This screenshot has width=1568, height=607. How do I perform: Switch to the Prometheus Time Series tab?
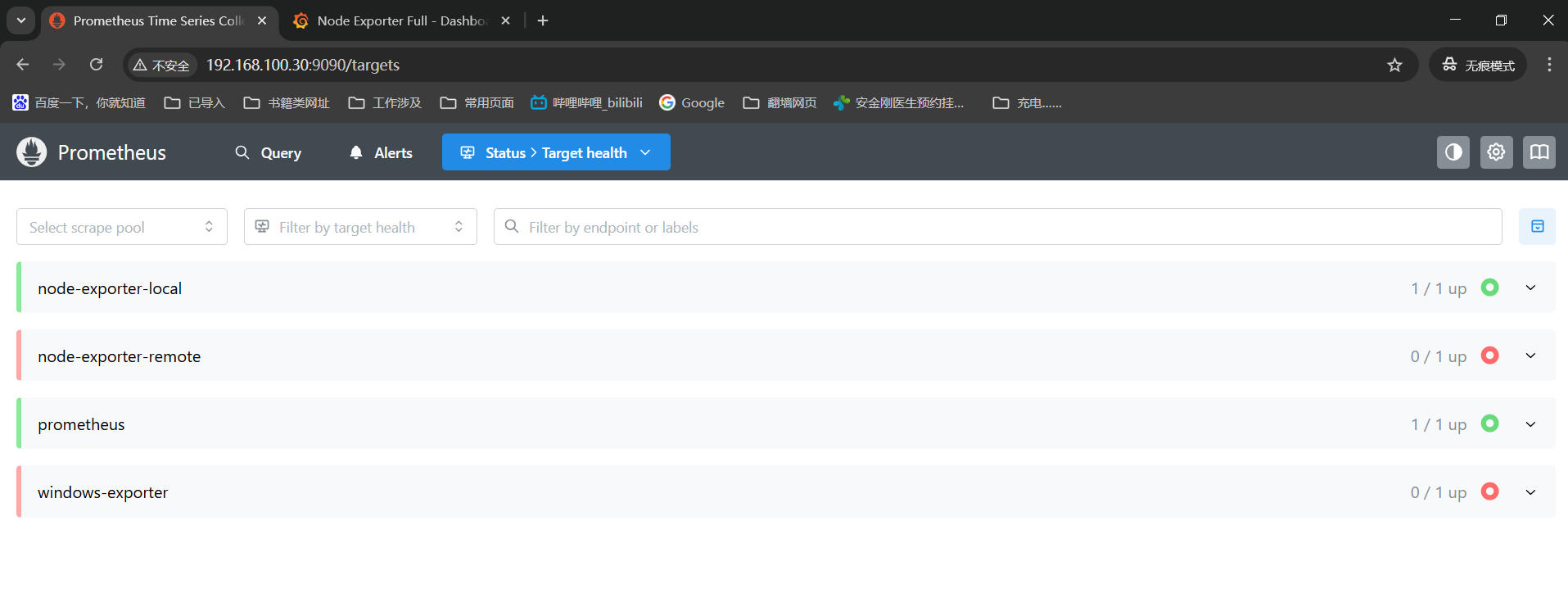pyautogui.click(x=160, y=20)
